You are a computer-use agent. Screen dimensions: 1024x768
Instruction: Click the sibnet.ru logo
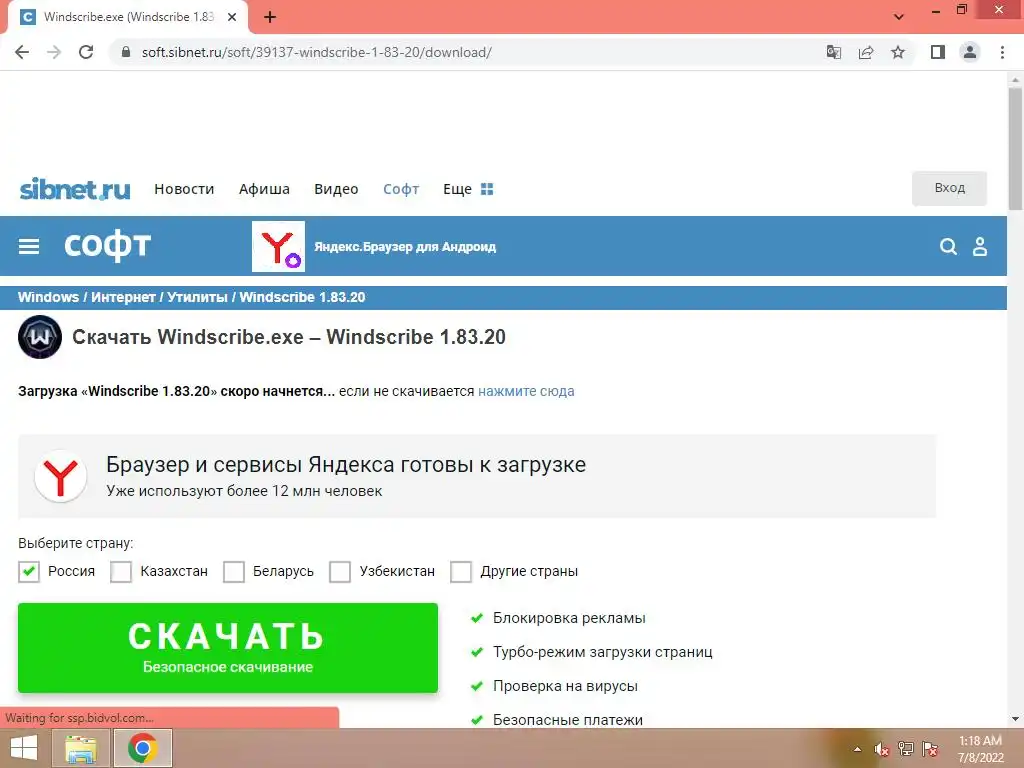(x=75, y=189)
